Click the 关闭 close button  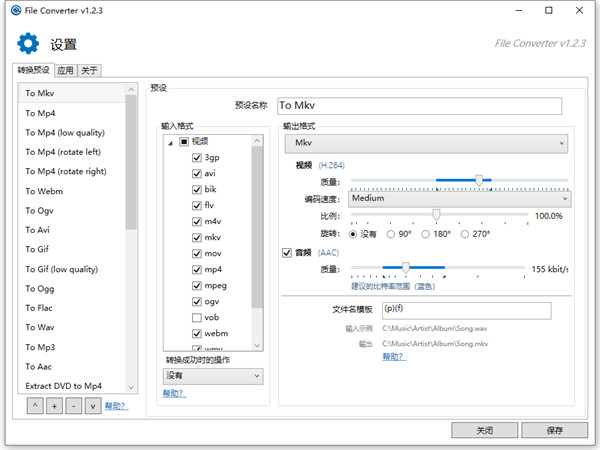(x=484, y=430)
